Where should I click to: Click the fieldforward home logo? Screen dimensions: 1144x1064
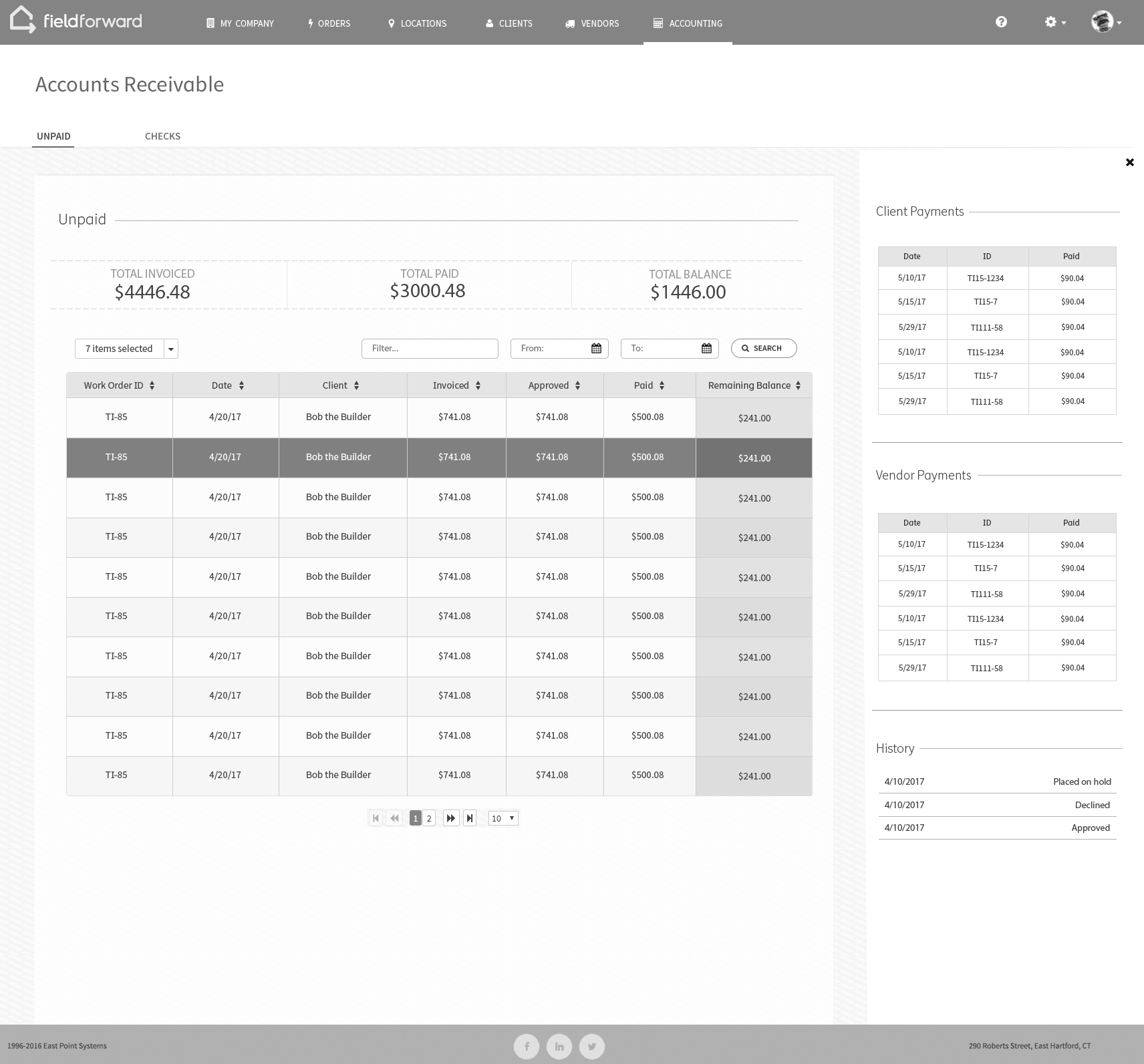[x=76, y=21]
